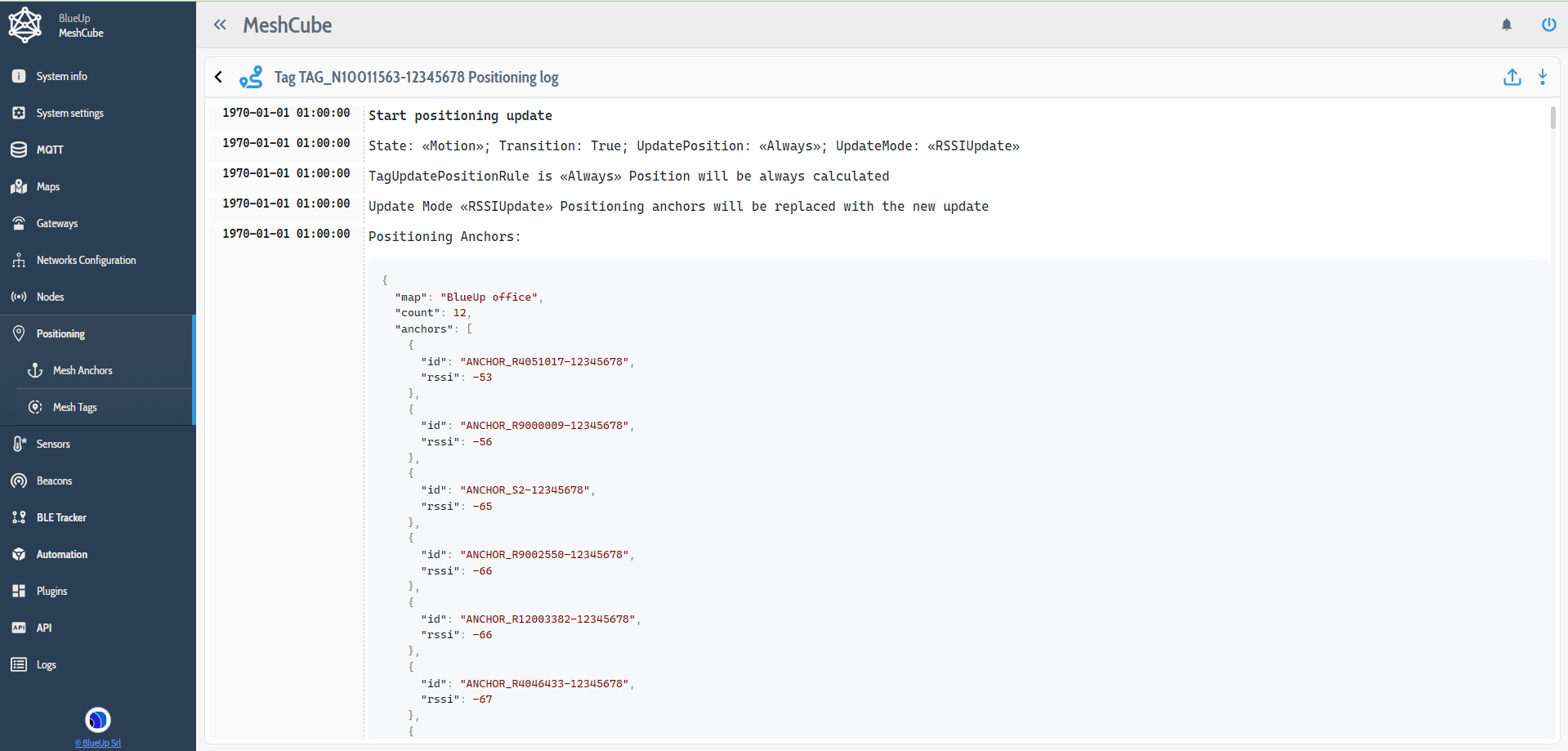Open the BLE Tracker section

coord(61,517)
